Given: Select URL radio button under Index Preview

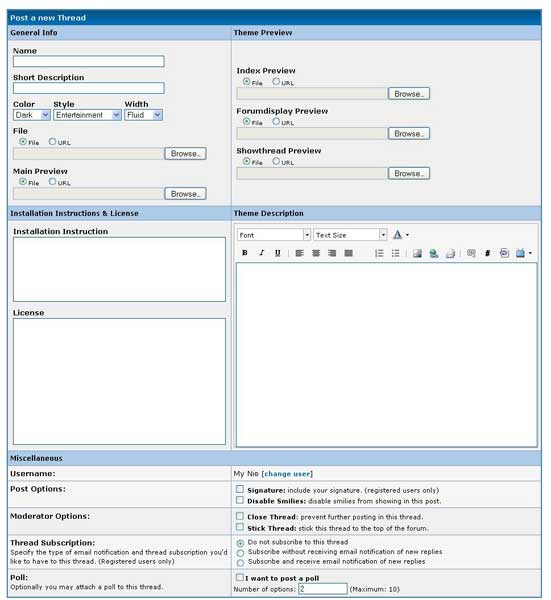Looking at the screenshot, I should click(x=276, y=82).
